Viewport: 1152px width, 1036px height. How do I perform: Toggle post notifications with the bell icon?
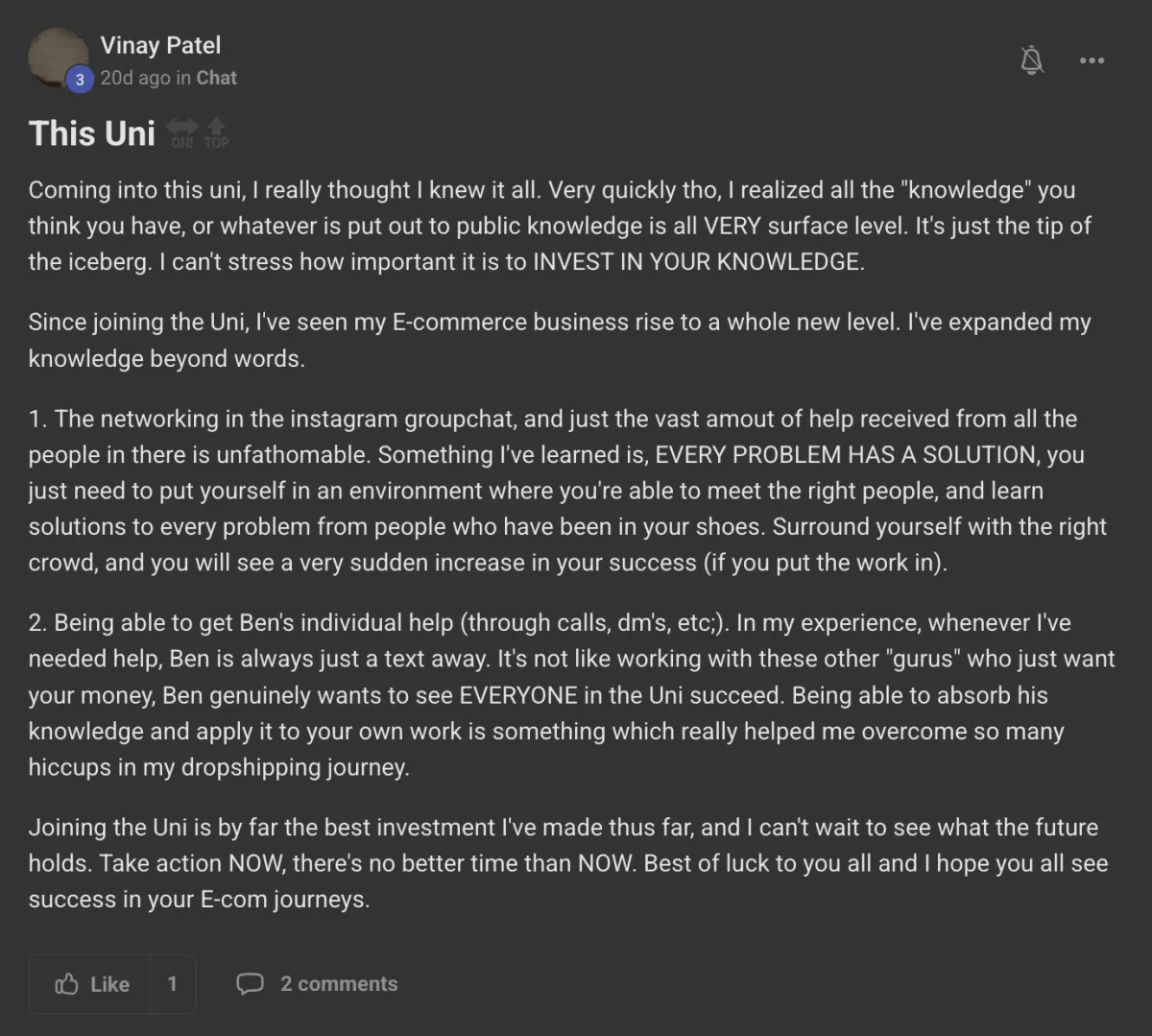click(1031, 60)
